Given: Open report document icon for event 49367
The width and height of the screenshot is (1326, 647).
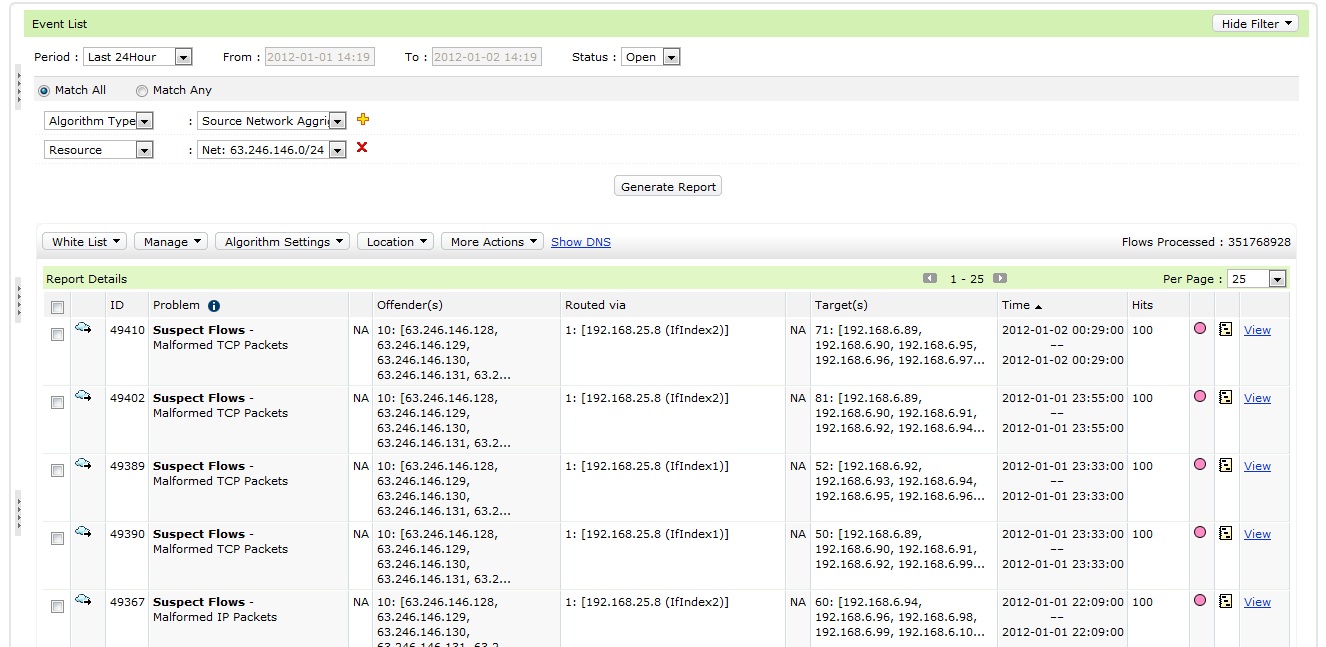Looking at the screenshot, I should pyautogui.click(x=1226, y=601).
